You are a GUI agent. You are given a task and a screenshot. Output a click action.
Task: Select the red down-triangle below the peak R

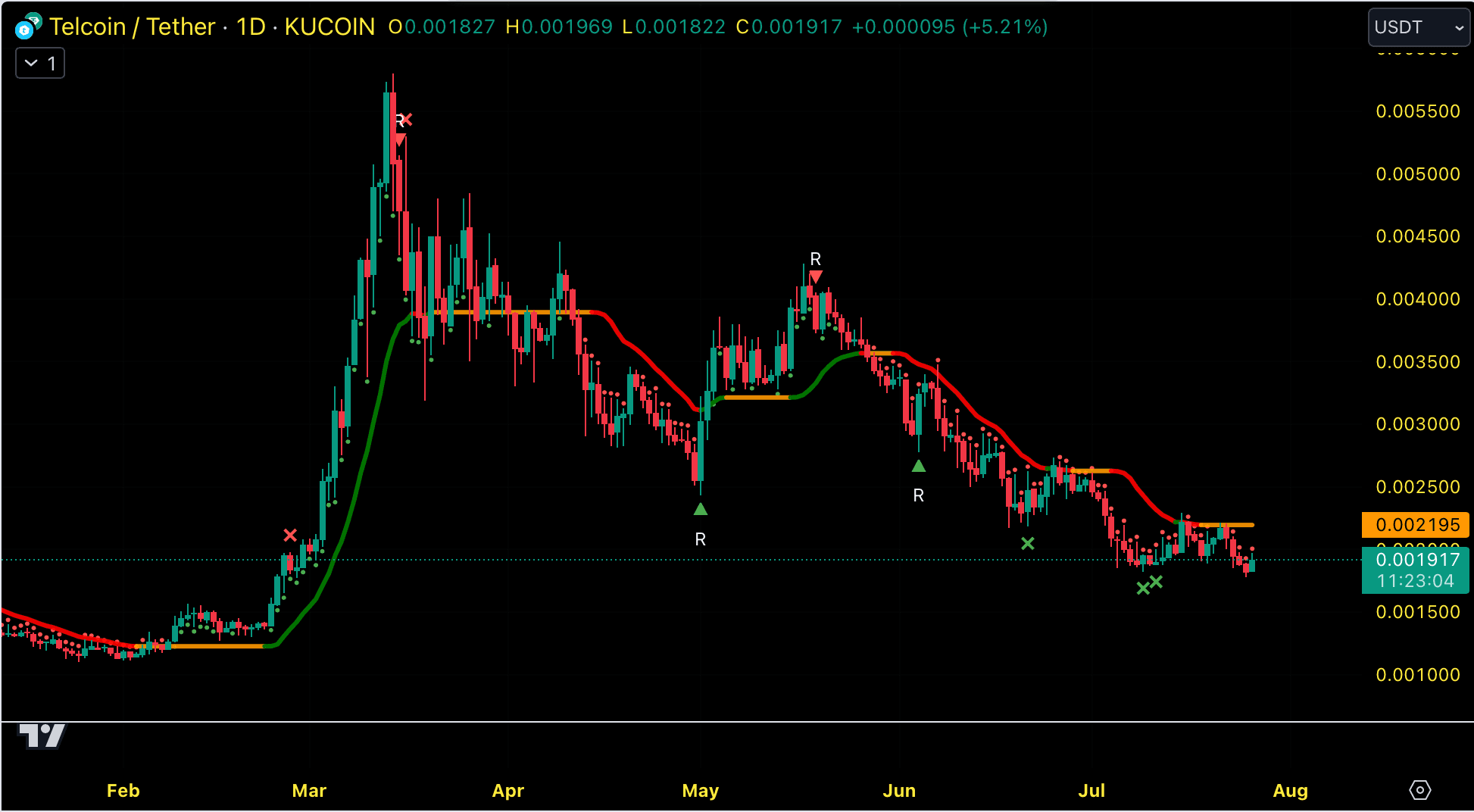[x=399, y=139]
